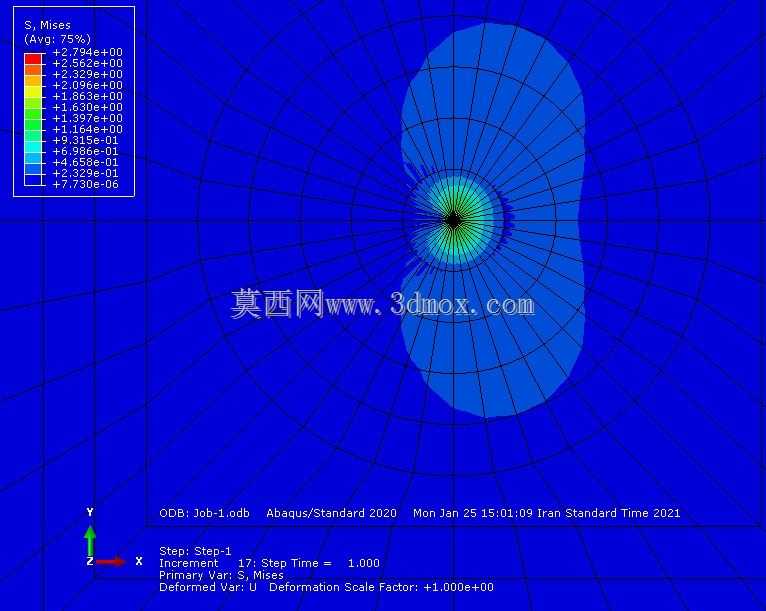766x611 pixels.
Task: Click the crack tip at the mesh center
Action: (x=453, y=220)
